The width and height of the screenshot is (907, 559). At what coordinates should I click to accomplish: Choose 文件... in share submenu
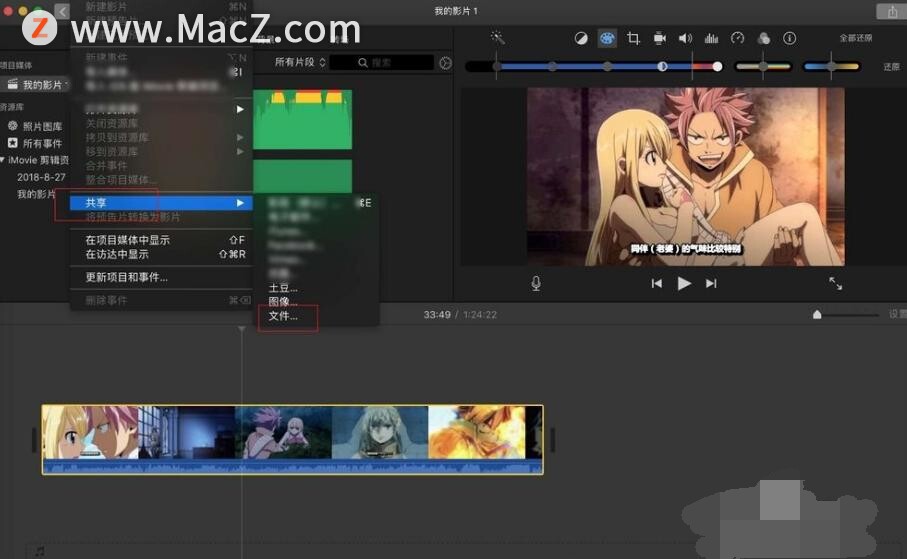[283, 317]
